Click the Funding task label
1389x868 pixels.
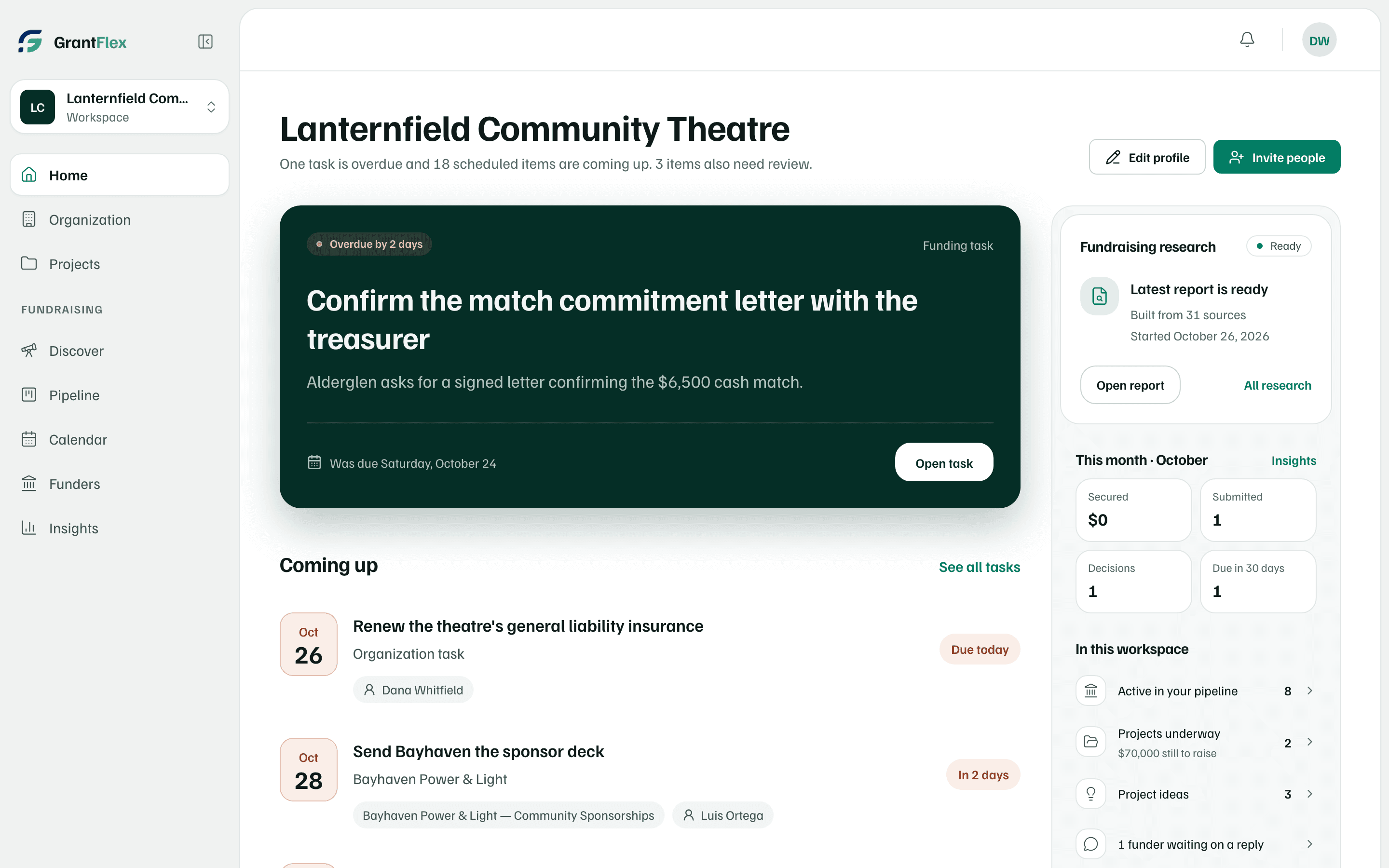click(x=957, y=246)
